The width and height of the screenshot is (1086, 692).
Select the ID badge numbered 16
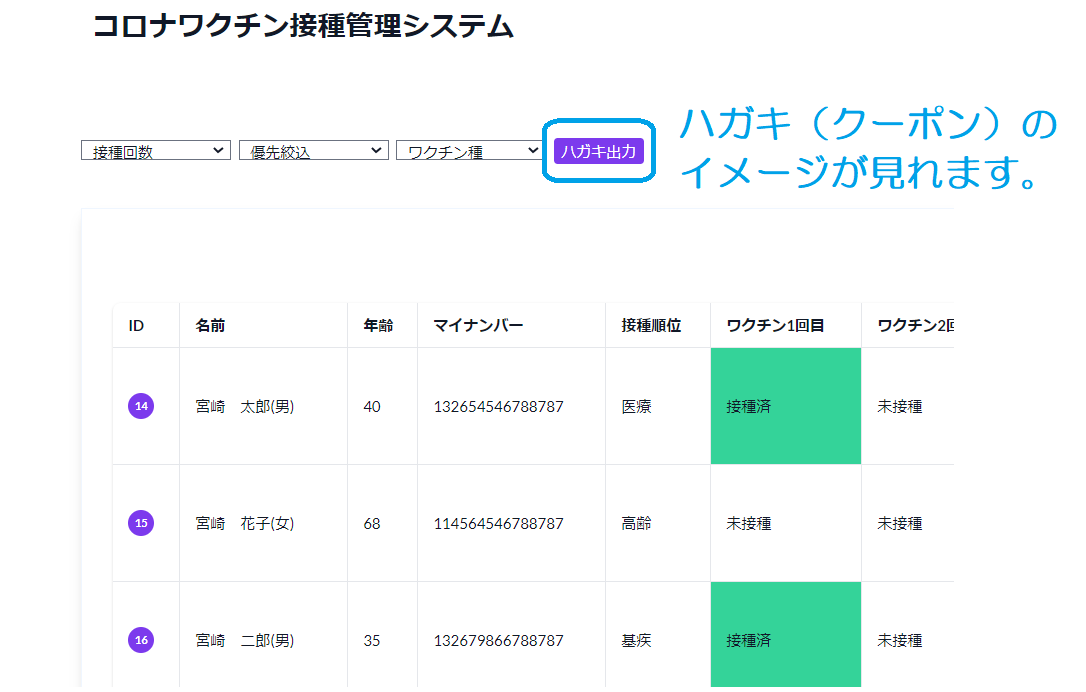click(141, 640)
